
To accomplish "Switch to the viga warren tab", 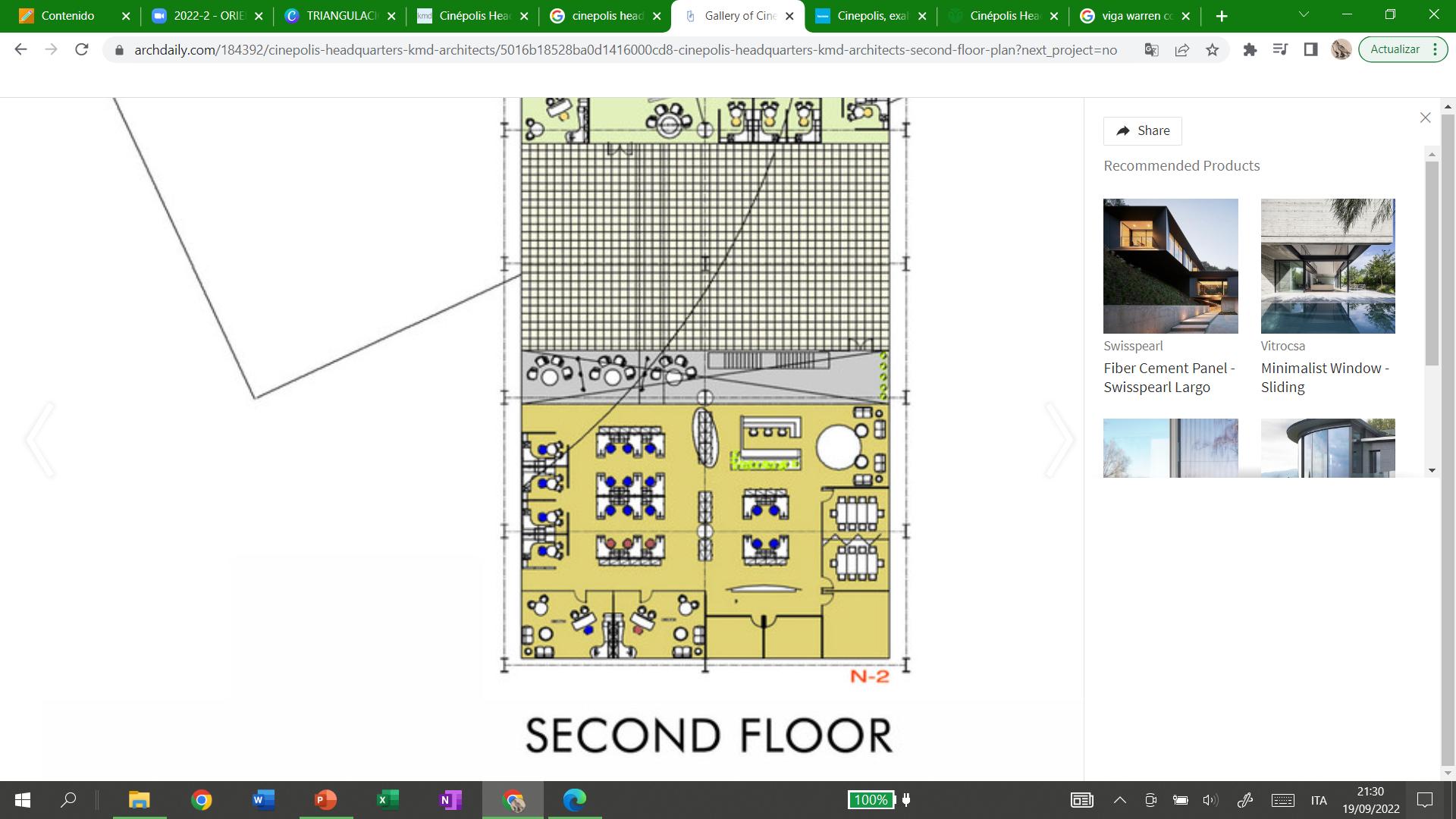I will 1135,16.
